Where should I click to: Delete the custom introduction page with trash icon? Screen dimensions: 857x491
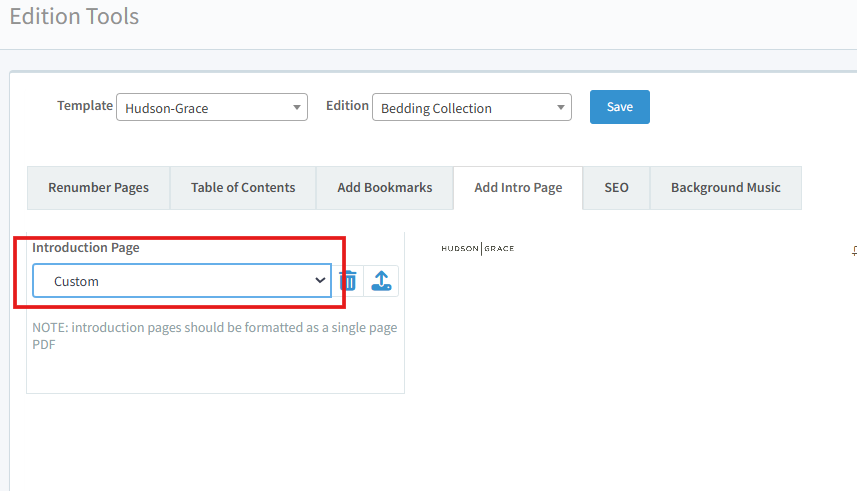(x=348, y=281)
